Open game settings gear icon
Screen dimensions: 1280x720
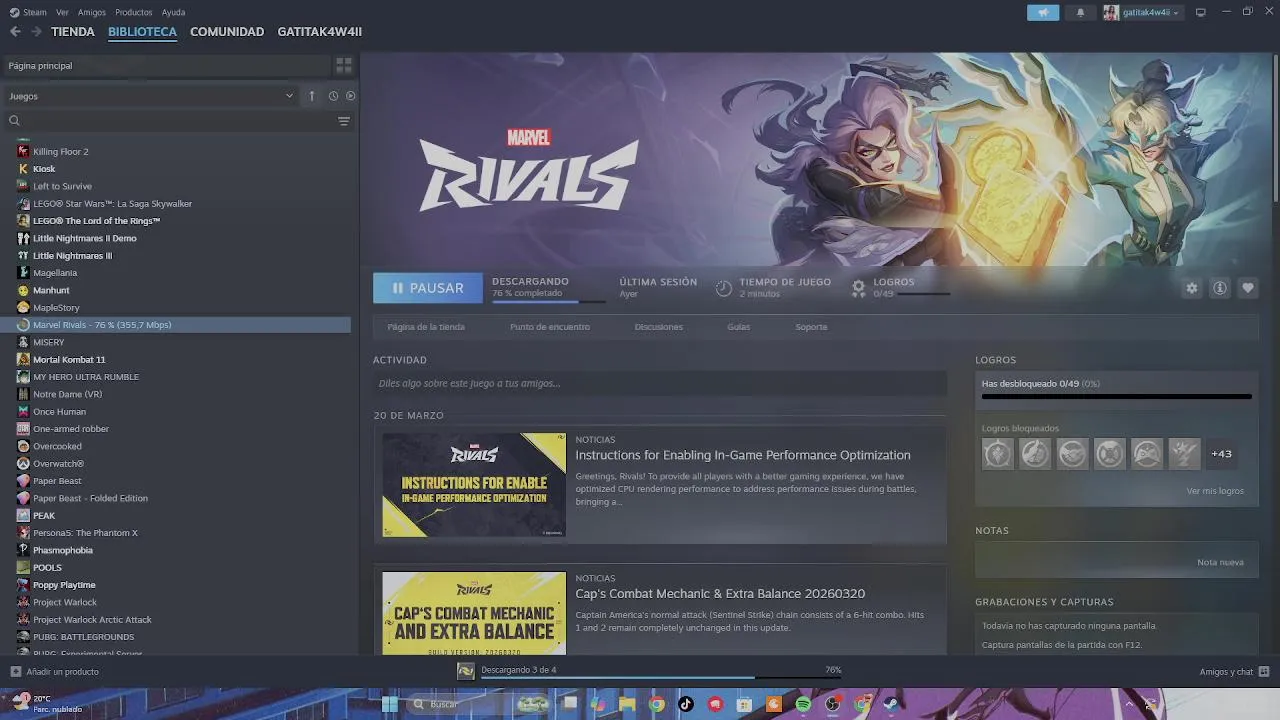tap(1191, 288)
